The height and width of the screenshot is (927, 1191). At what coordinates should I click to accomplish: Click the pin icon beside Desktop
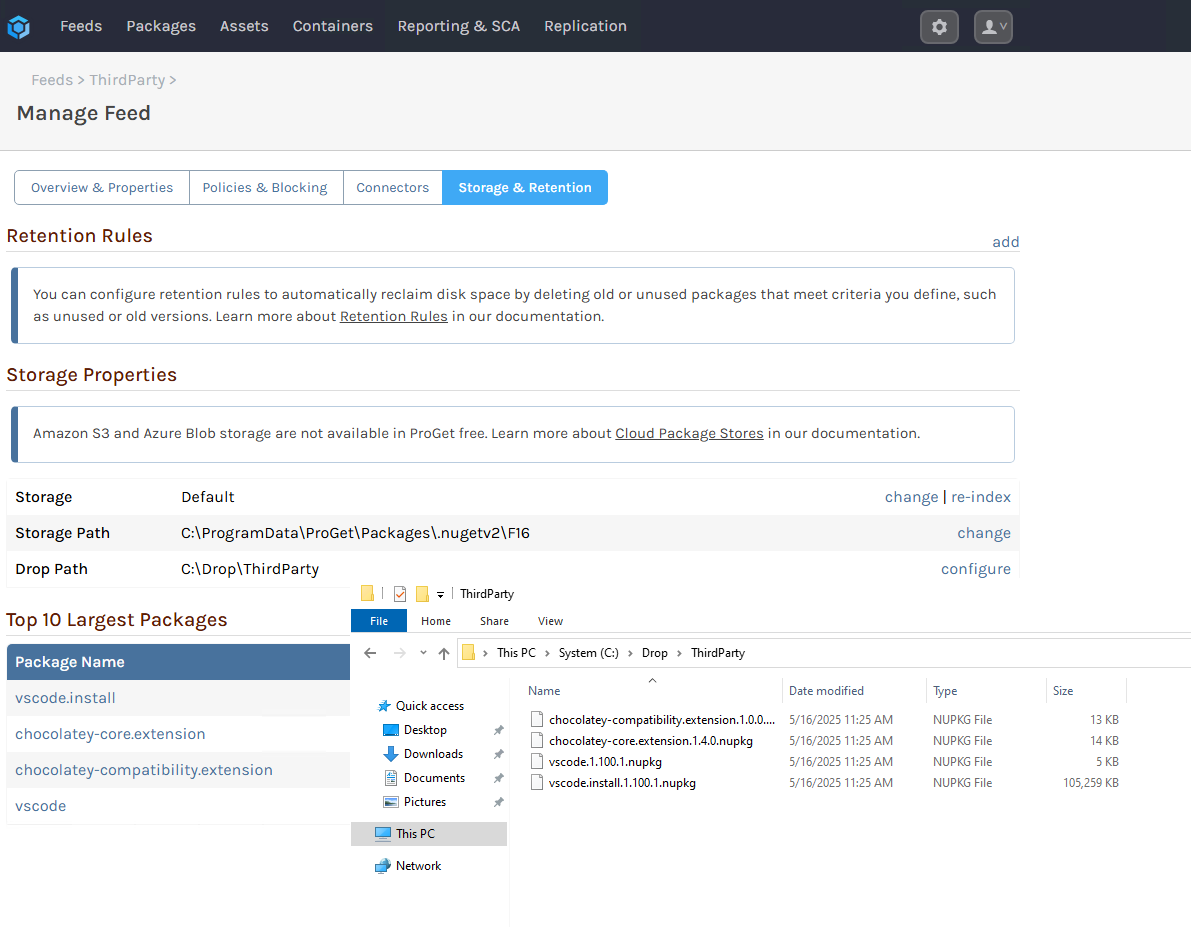tap(498, 730)
